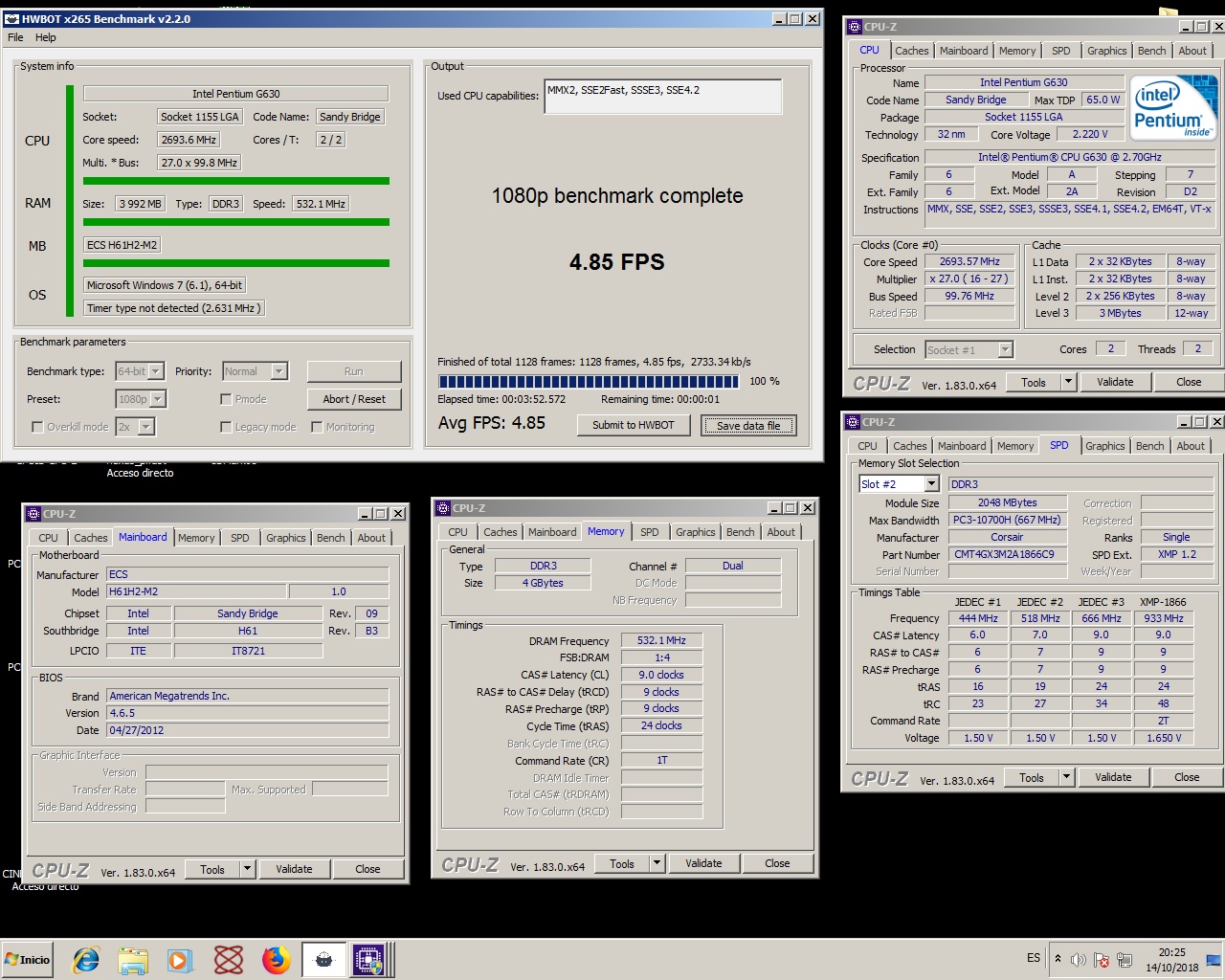1225x980 pixels.
Task: Open Tools dropdown arrow in SPD window
Action: pyautogui.click(x=1066, y=777)
